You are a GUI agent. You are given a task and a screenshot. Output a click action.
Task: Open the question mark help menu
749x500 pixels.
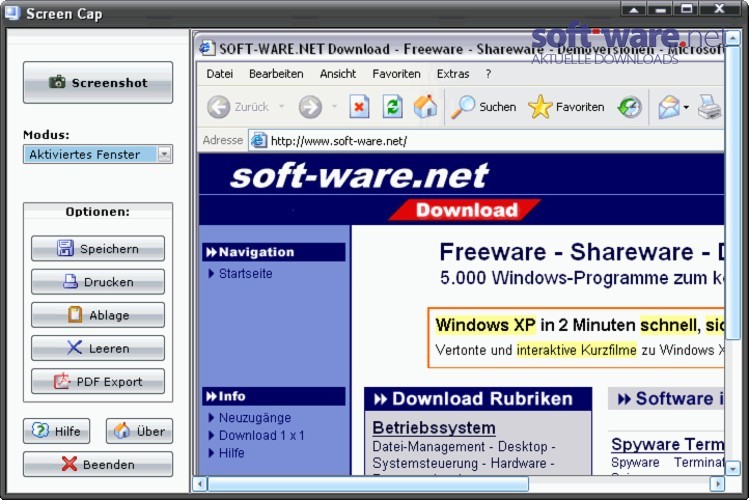[x=488, y=74]
